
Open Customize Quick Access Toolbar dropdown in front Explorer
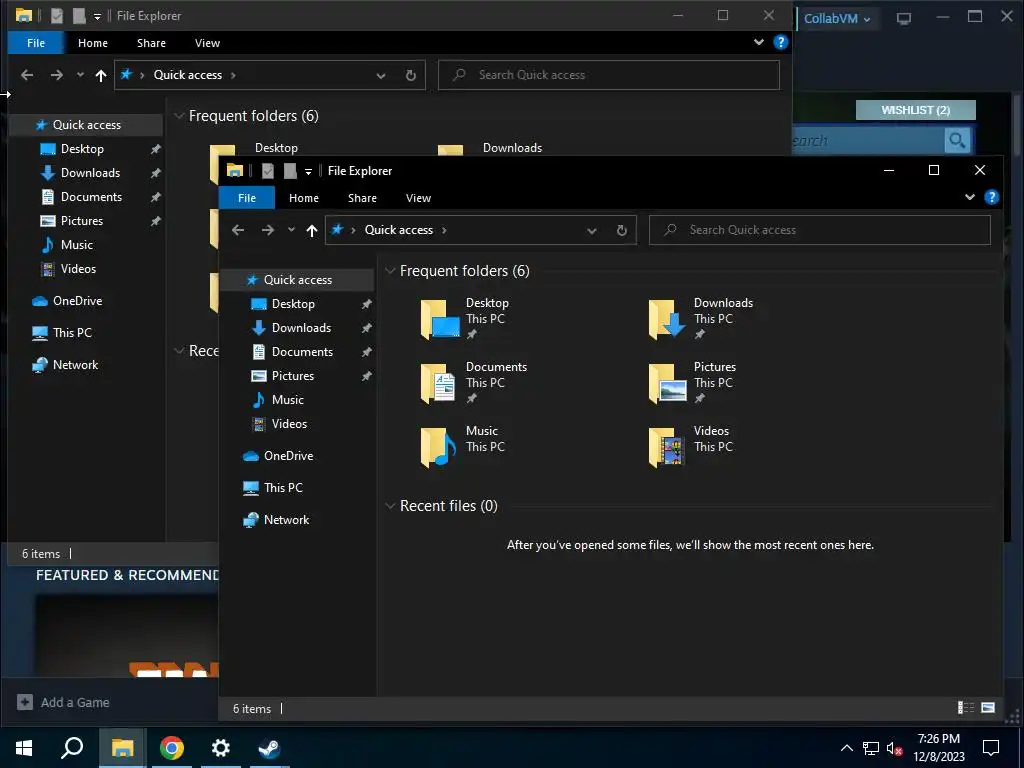coord(308,172)
